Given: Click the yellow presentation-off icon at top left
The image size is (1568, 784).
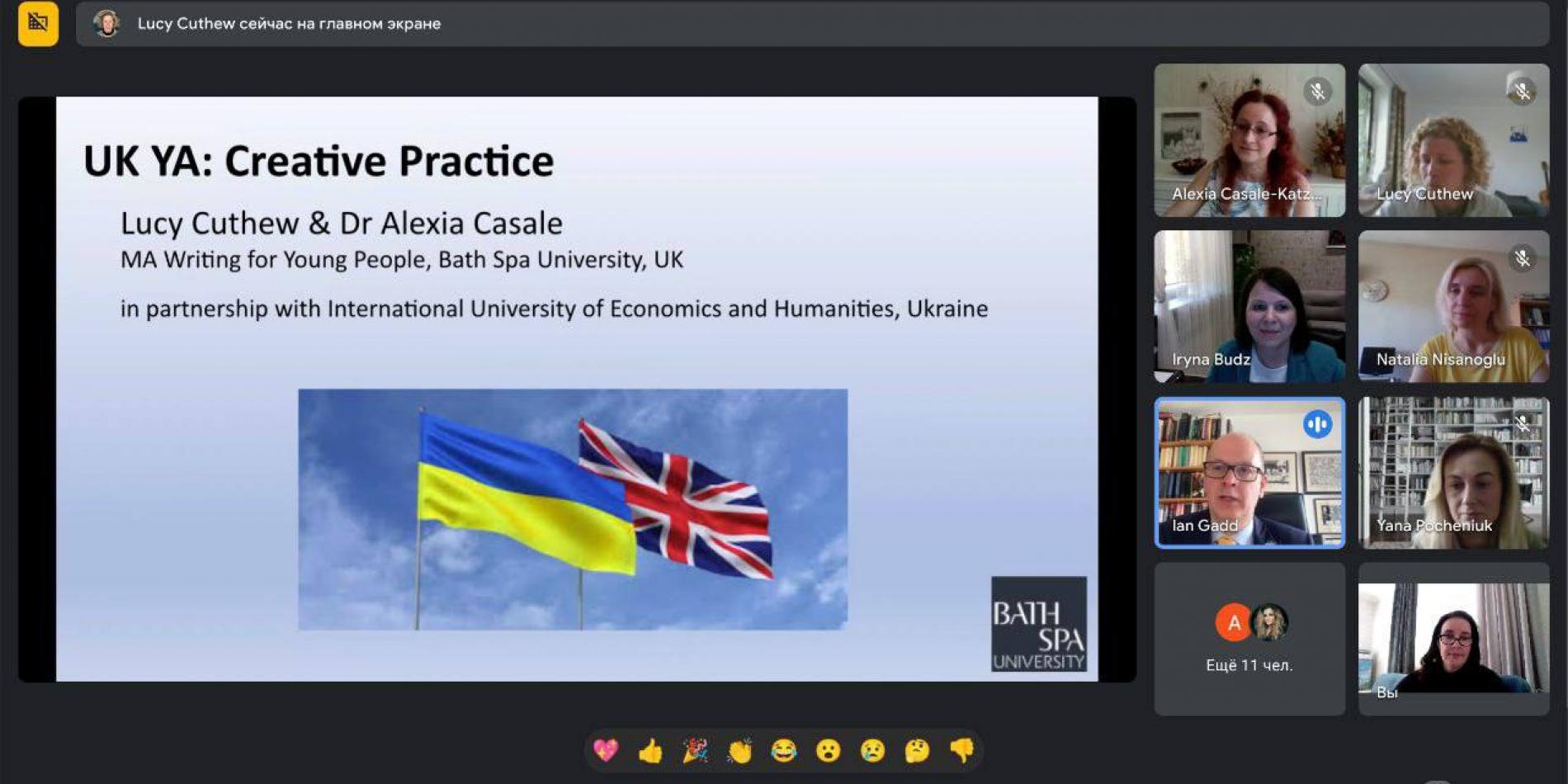Looking at the screenshot, I should coord(38,23).
